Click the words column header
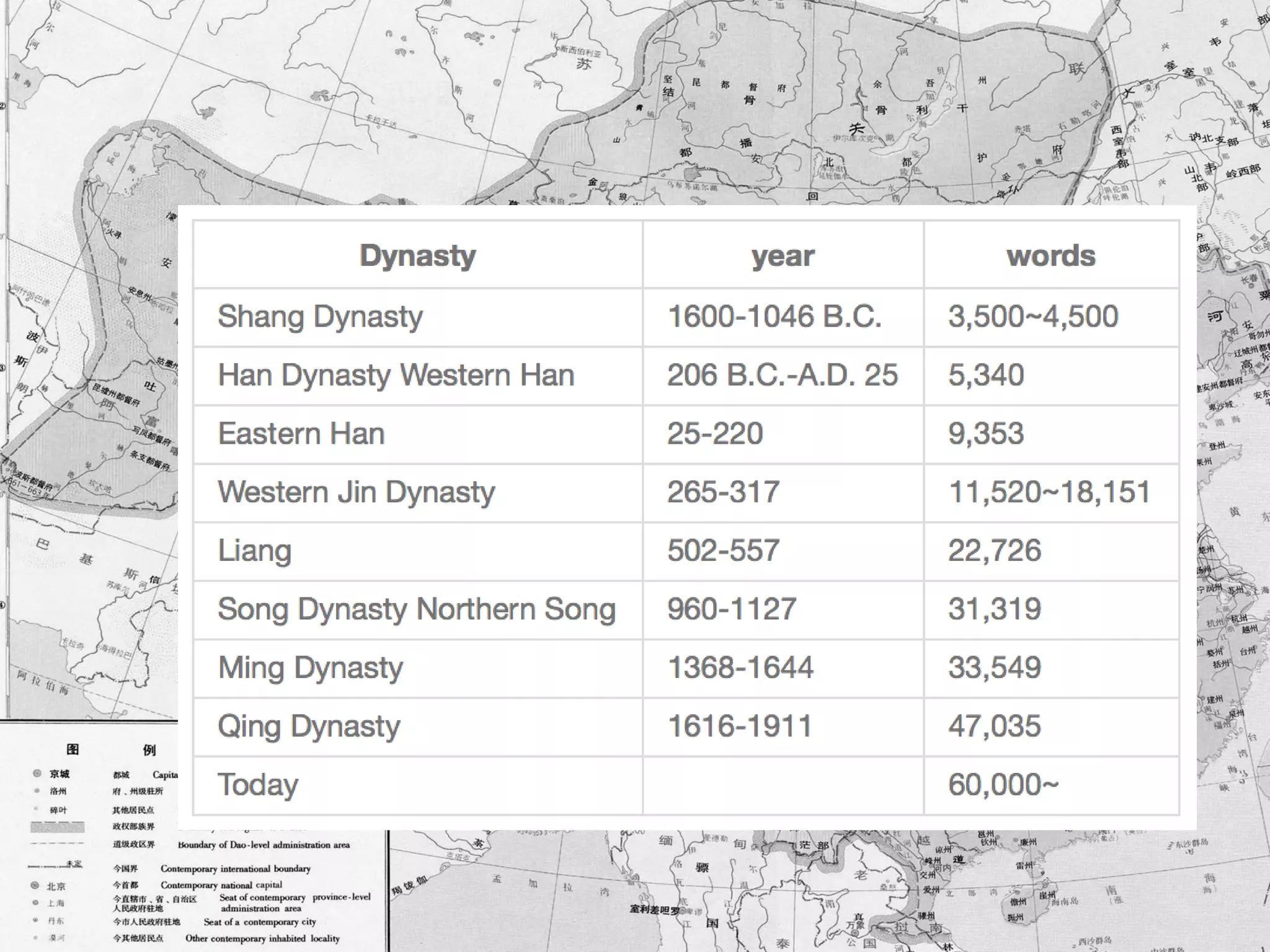This screenshot has width=1270, height=952. click(1050, 255)
